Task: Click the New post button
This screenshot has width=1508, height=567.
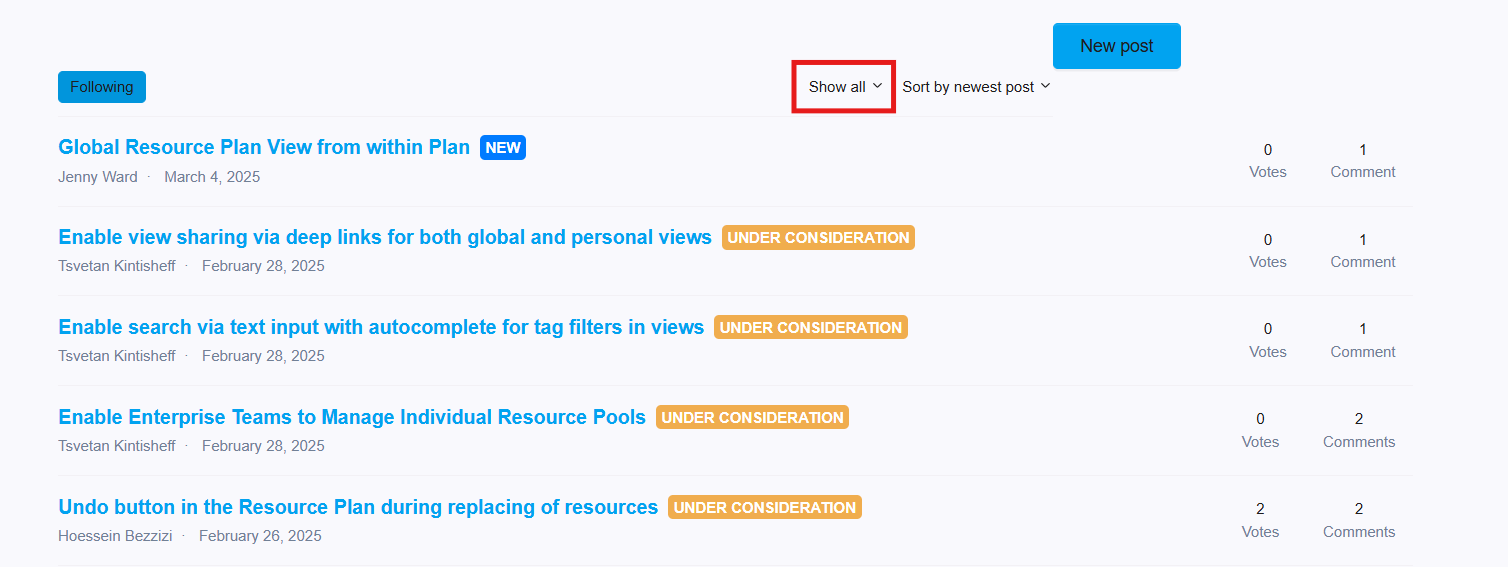Action: pyautogui.click(x=1116, y=46)
